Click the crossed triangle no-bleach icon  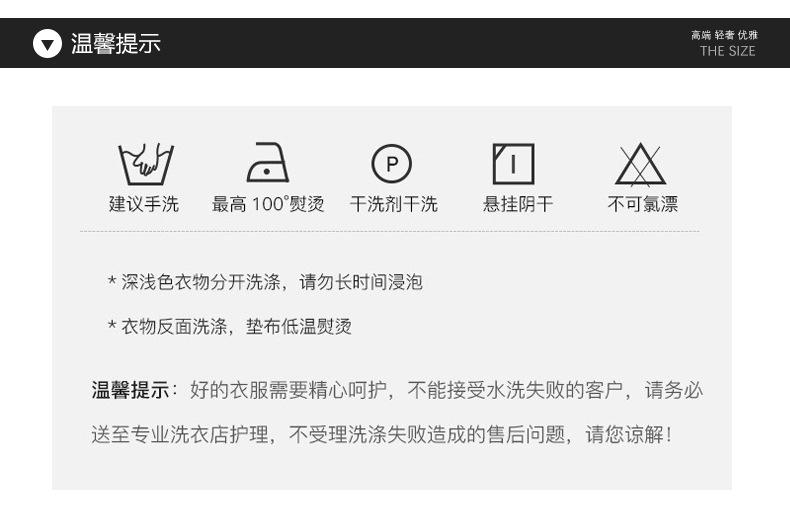[640, 164]
